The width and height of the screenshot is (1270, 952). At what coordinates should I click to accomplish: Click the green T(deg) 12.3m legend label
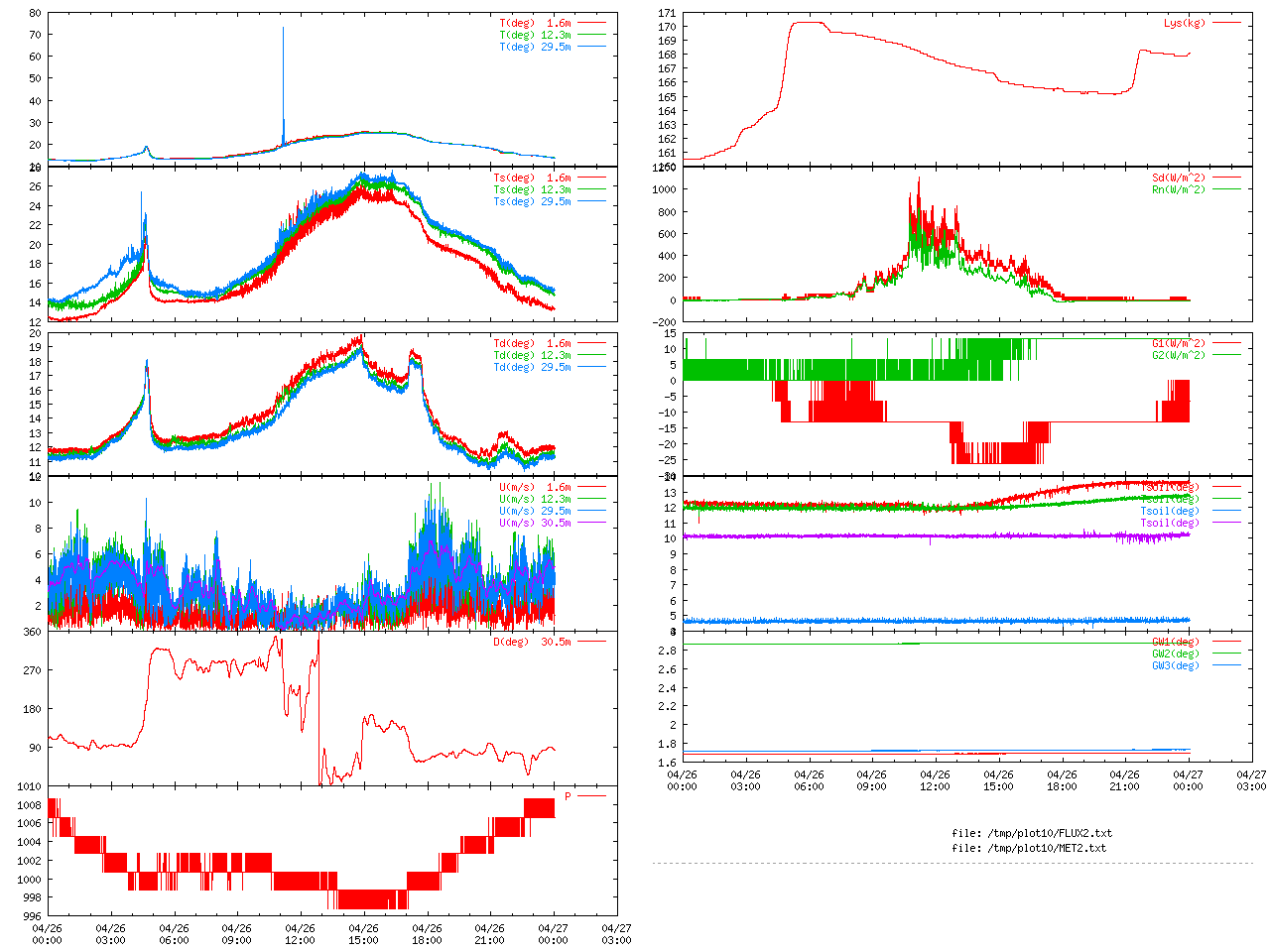click(x=536, y=35)
